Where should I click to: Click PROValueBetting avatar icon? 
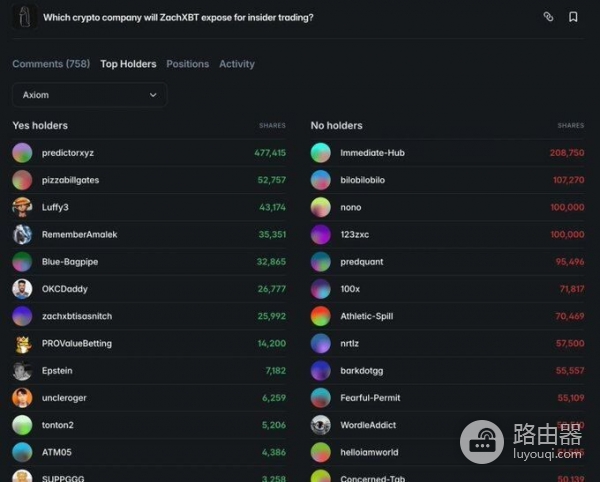tap(22, 344)
